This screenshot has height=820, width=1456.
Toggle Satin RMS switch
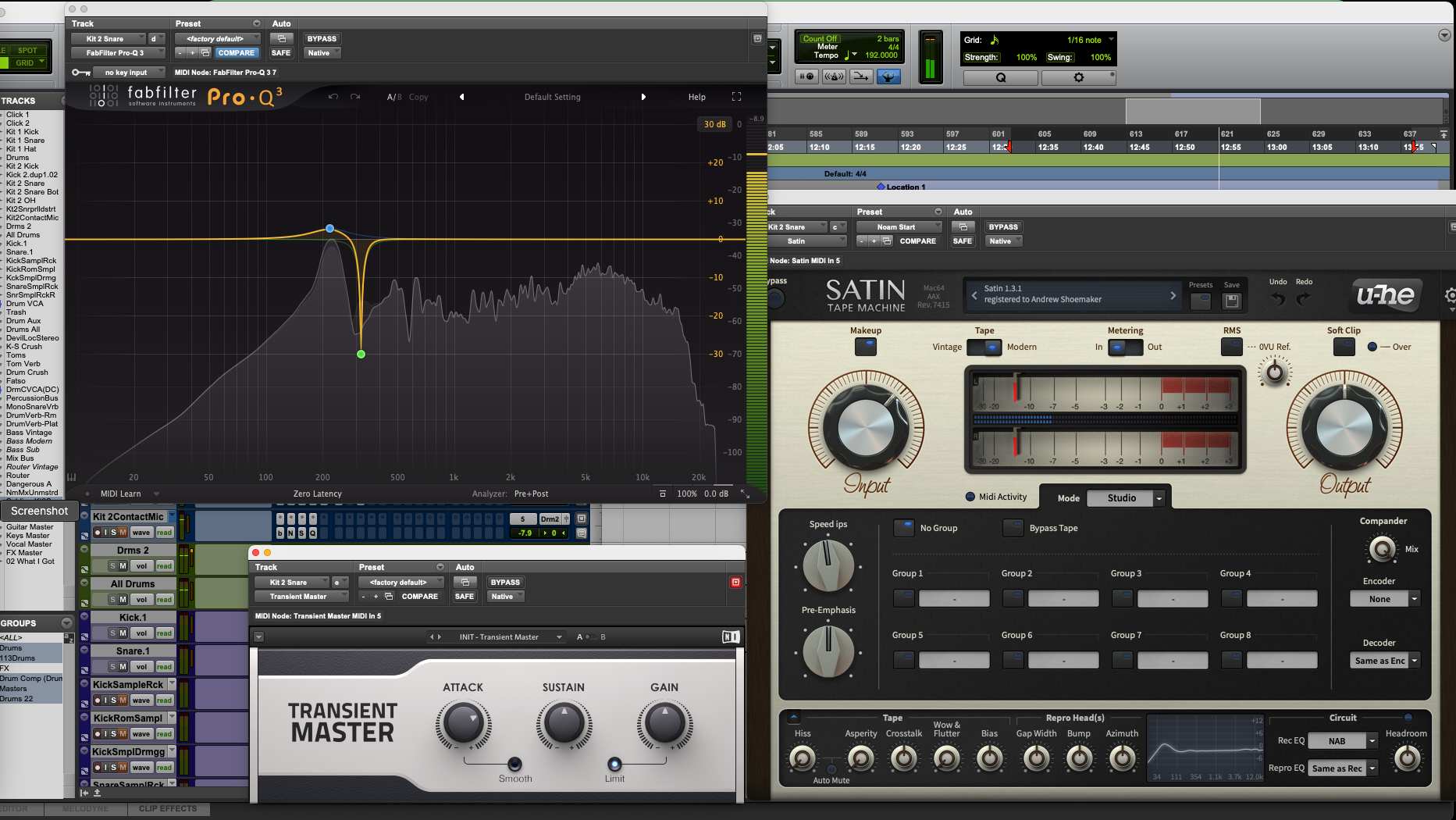tap(1232, 347)
